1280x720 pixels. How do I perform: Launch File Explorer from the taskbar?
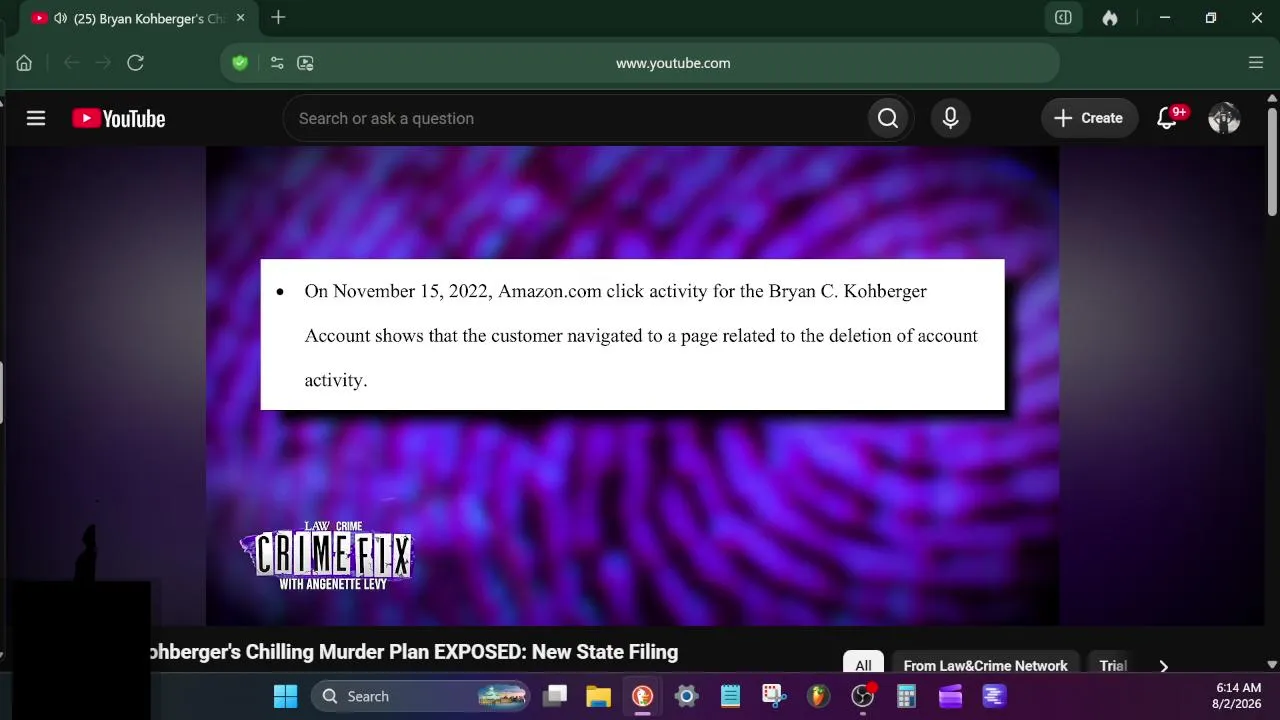[598, 696]
